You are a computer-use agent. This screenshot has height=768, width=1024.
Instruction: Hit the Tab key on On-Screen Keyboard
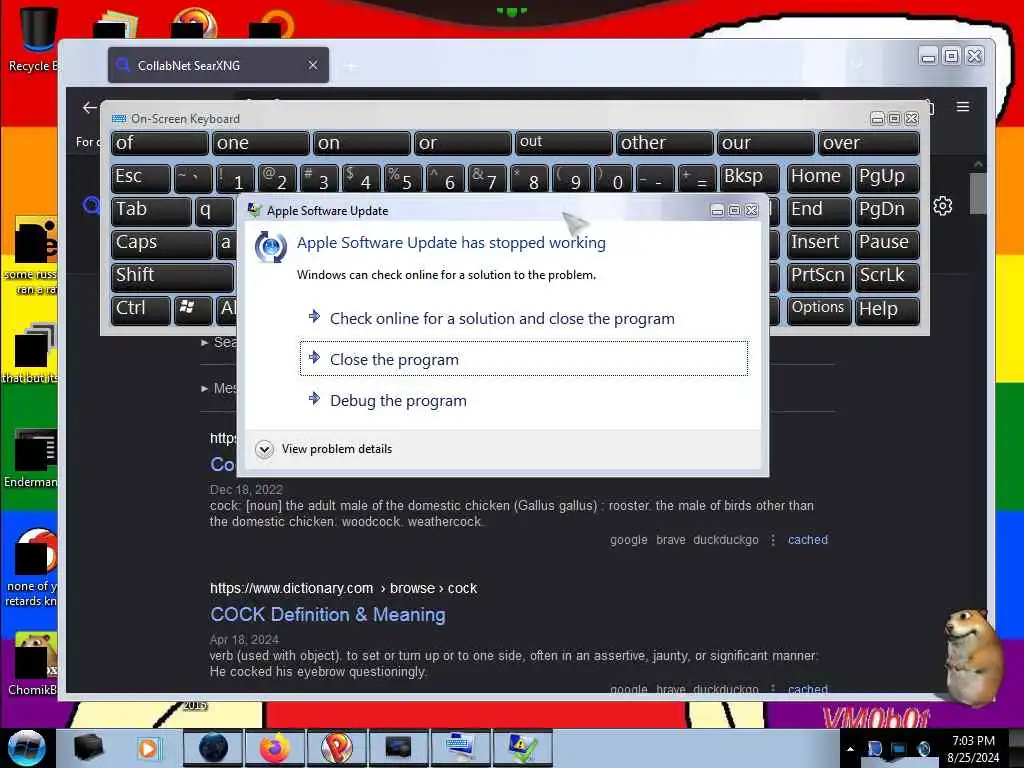pos(151,210)
